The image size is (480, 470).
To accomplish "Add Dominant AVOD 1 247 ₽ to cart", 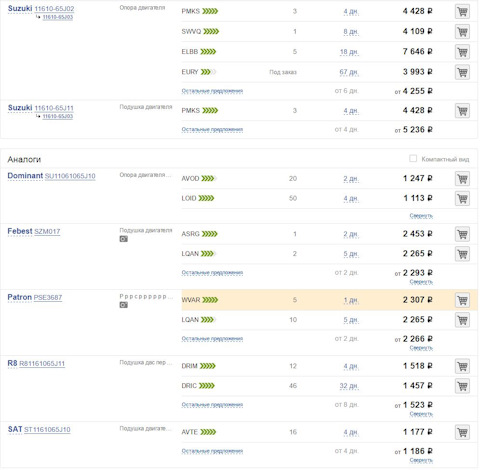I will click(x=462, y=179).
